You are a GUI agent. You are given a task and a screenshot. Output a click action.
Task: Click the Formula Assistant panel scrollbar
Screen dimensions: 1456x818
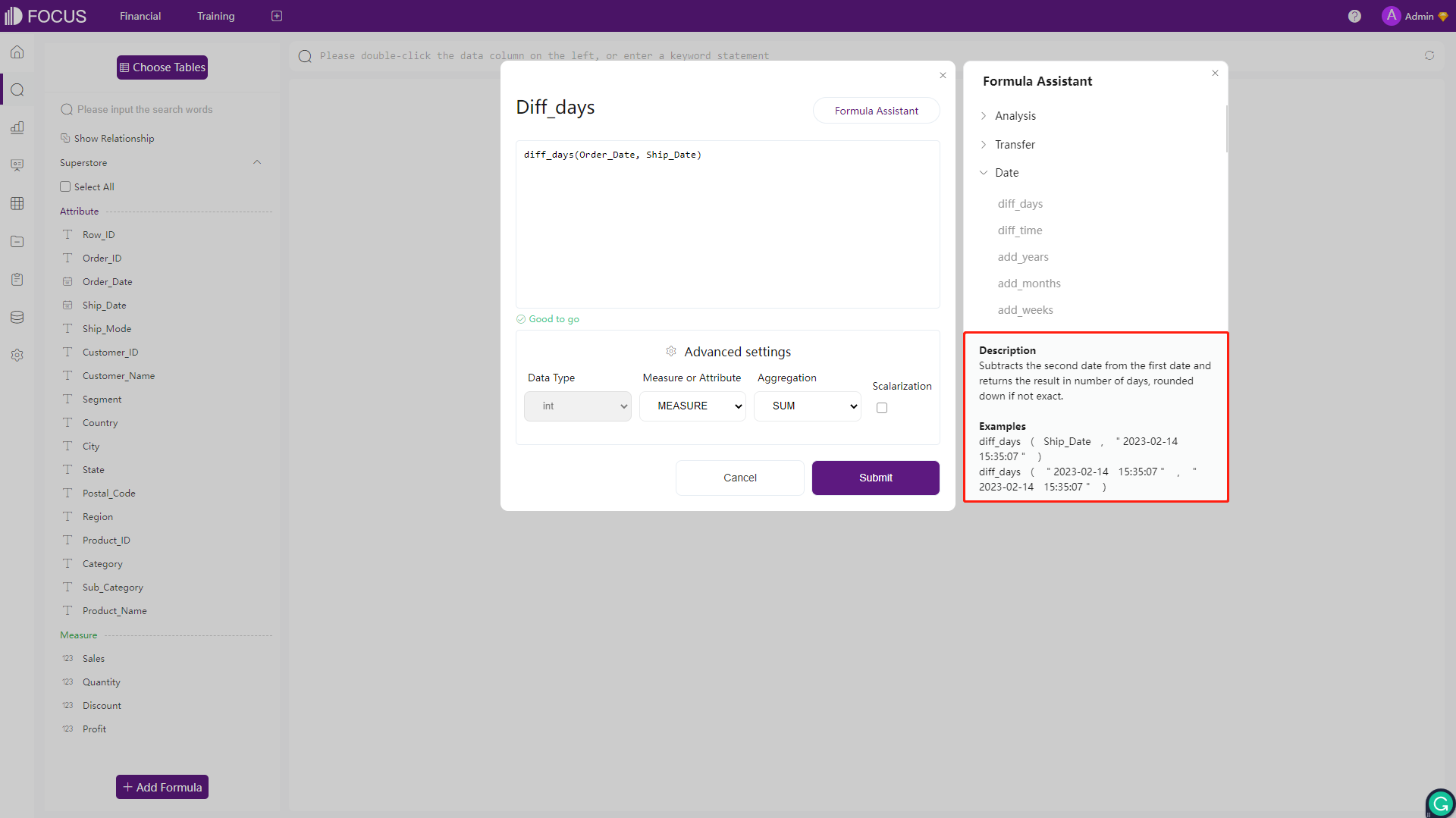1226,129
